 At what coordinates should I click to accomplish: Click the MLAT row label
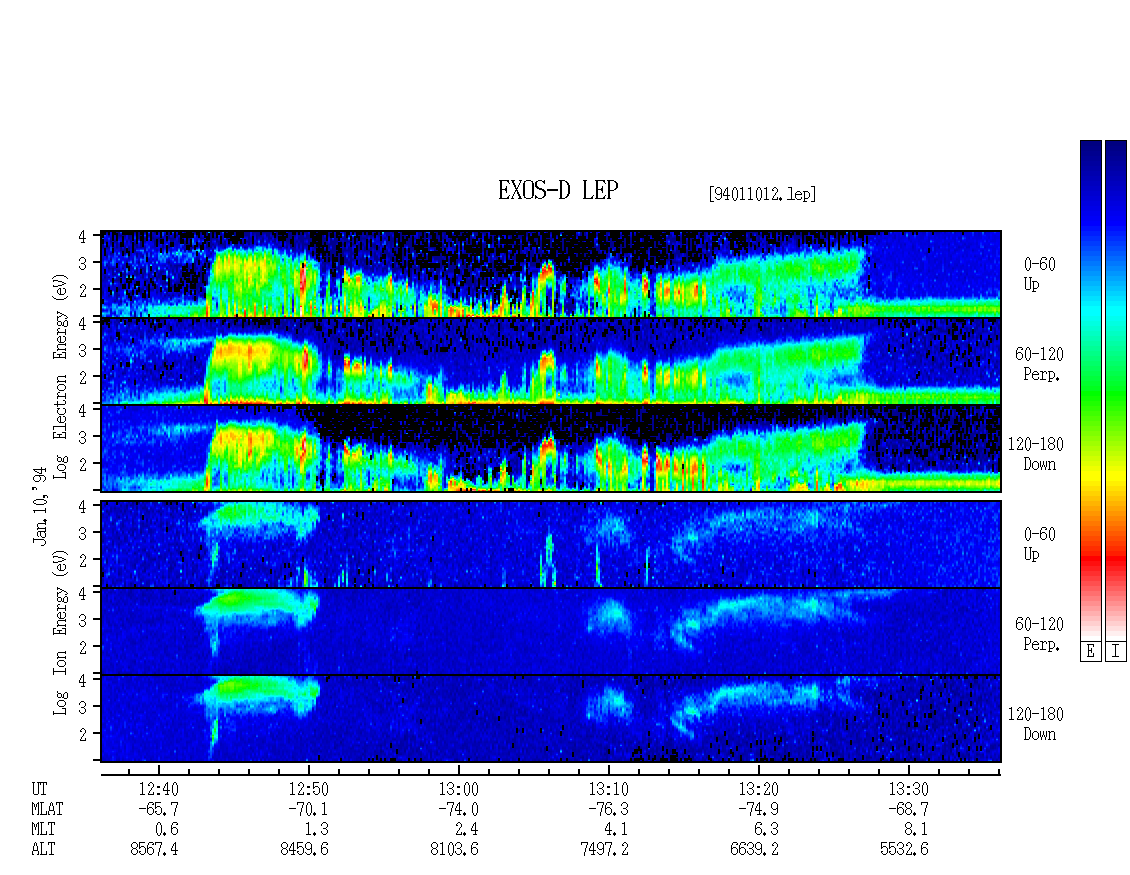47,809
